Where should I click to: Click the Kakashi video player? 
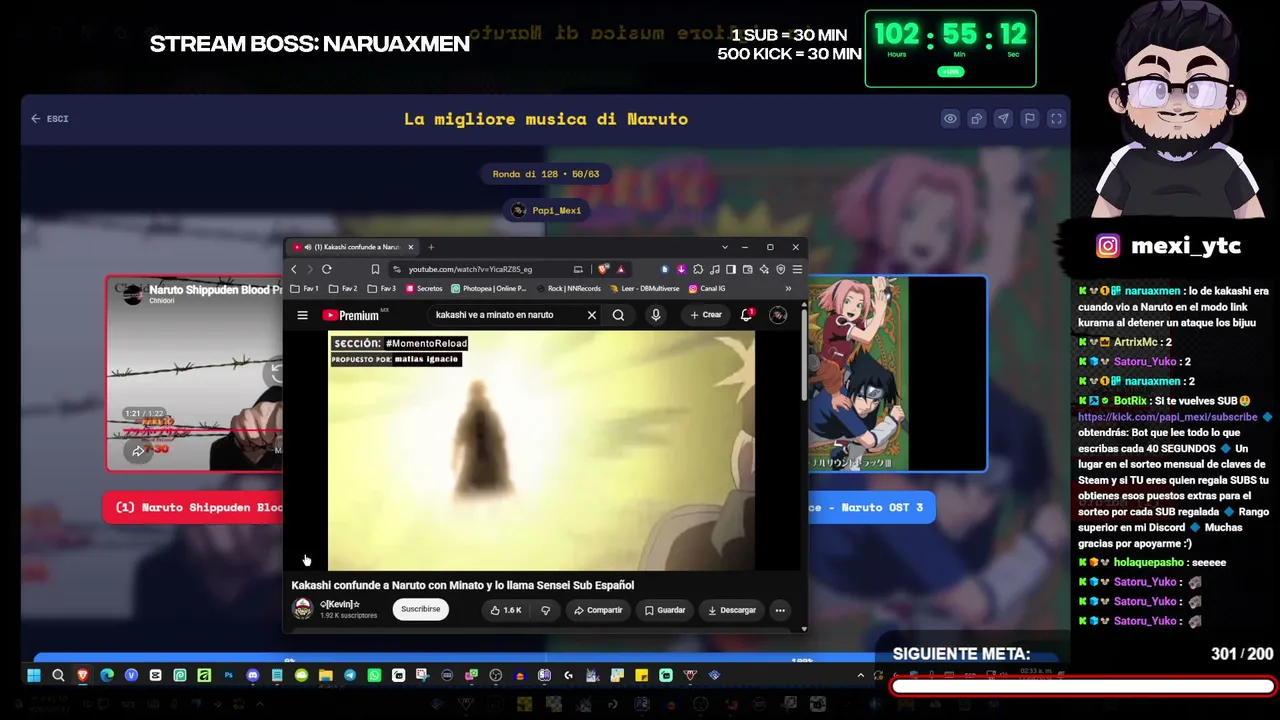pyautogui.click(x=541, y=451)
